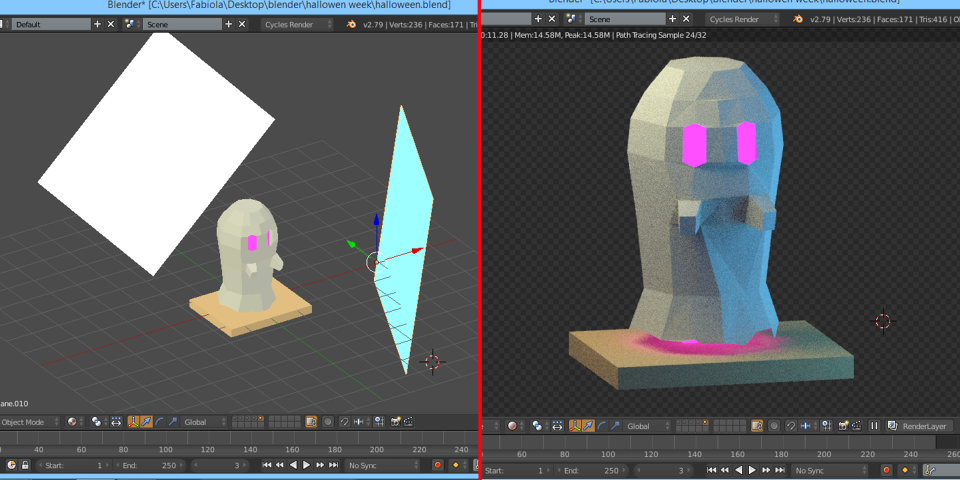The height and width of the screenshot is (480, 960).
Task: Click Blender logo icon in right window header
Action: point(798,19)
